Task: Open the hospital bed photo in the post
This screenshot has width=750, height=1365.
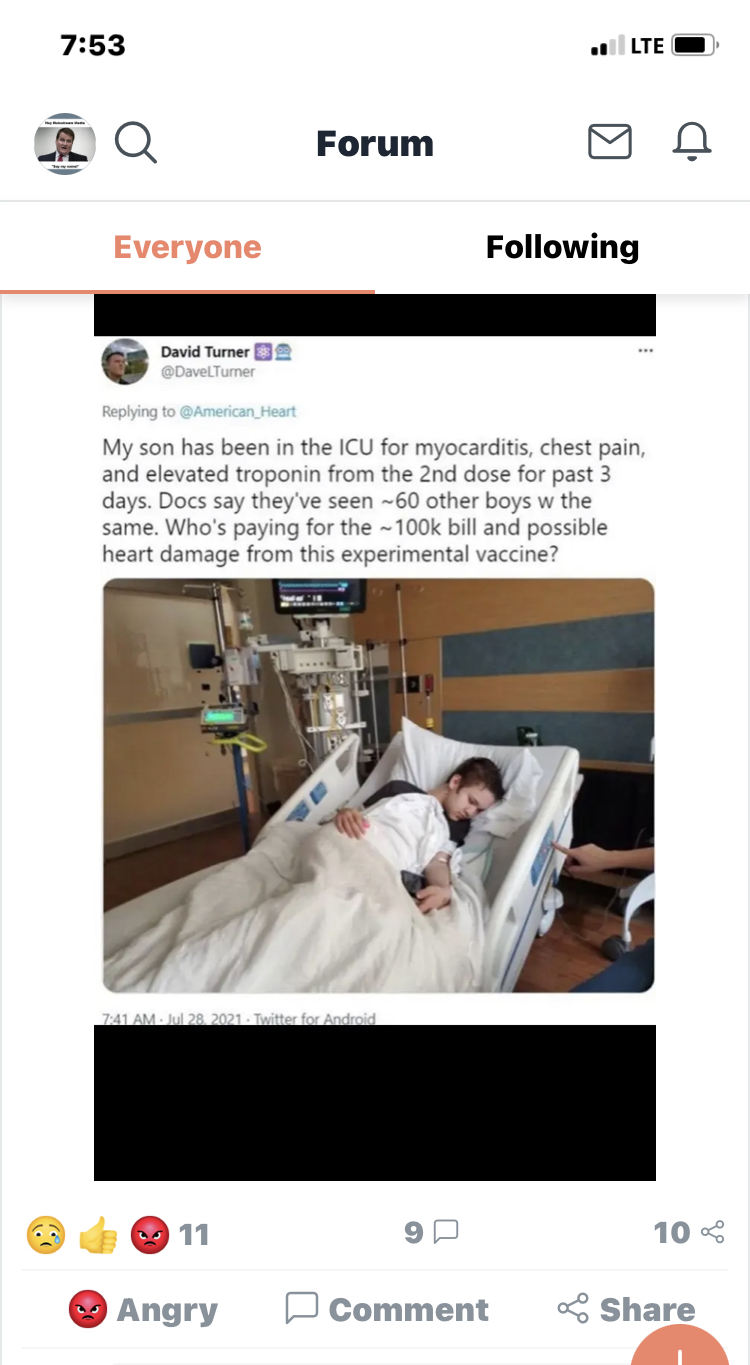Action: (379, 785)
